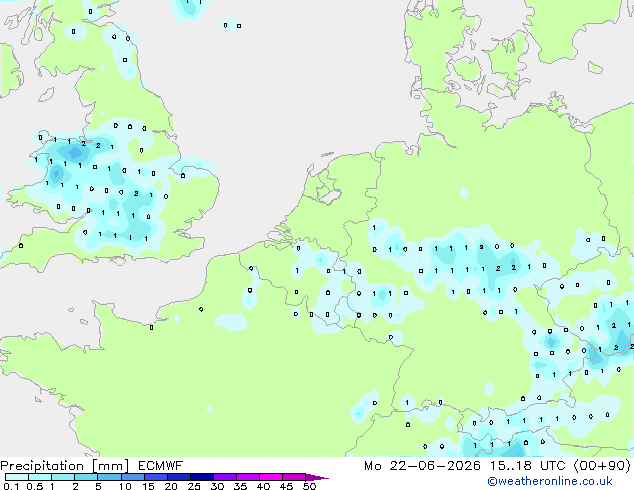
Task: Open the weatheronline.co.uk copyright link
Action: pos(550,481)
